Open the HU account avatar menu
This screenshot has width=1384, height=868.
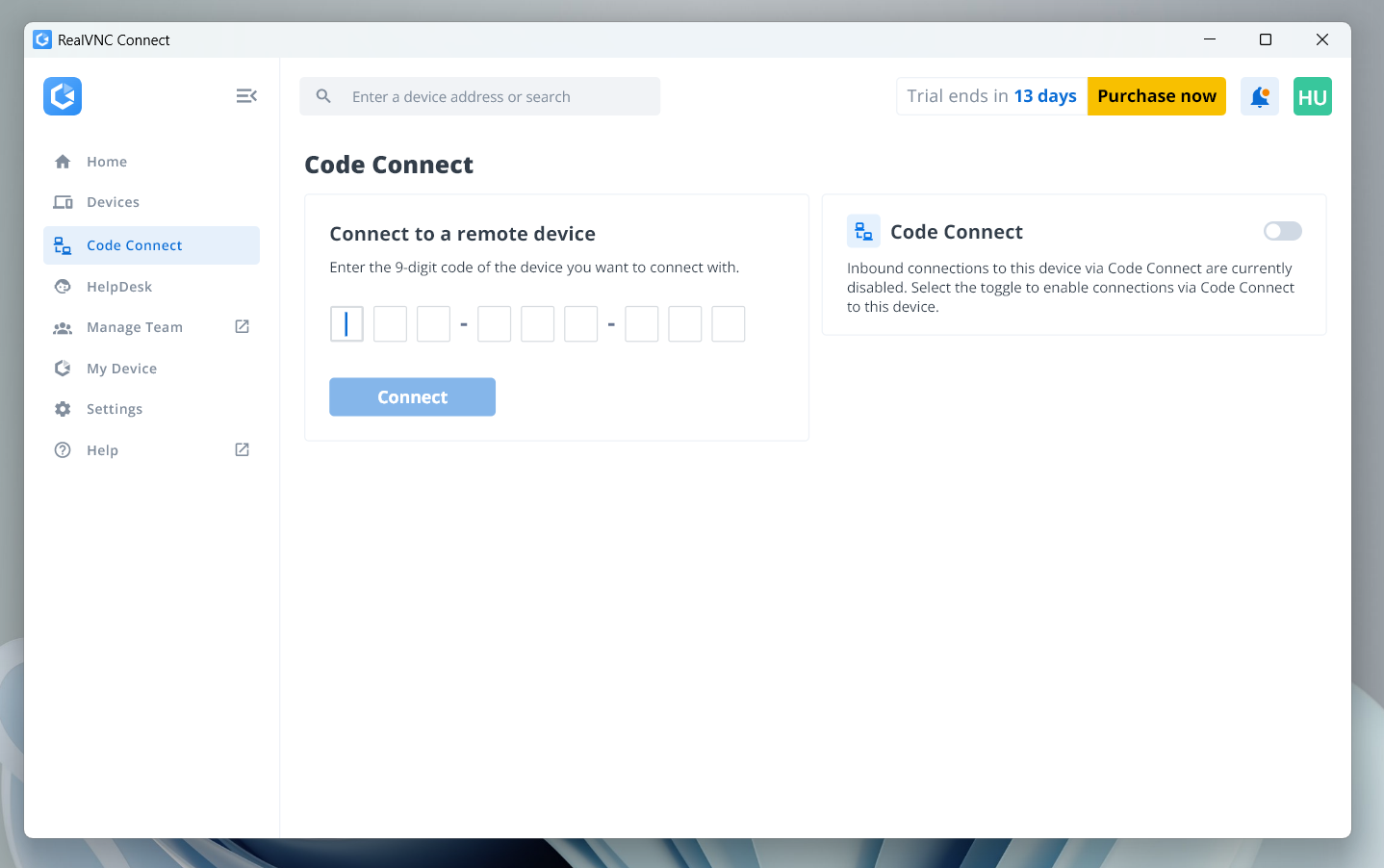tap(1312, 96)
